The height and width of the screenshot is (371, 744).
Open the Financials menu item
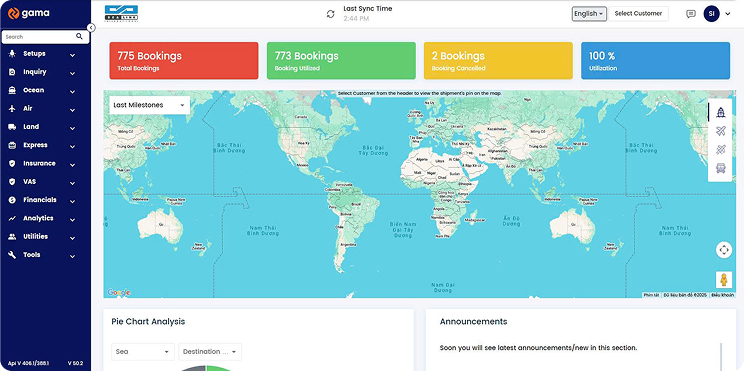point(45,200)
